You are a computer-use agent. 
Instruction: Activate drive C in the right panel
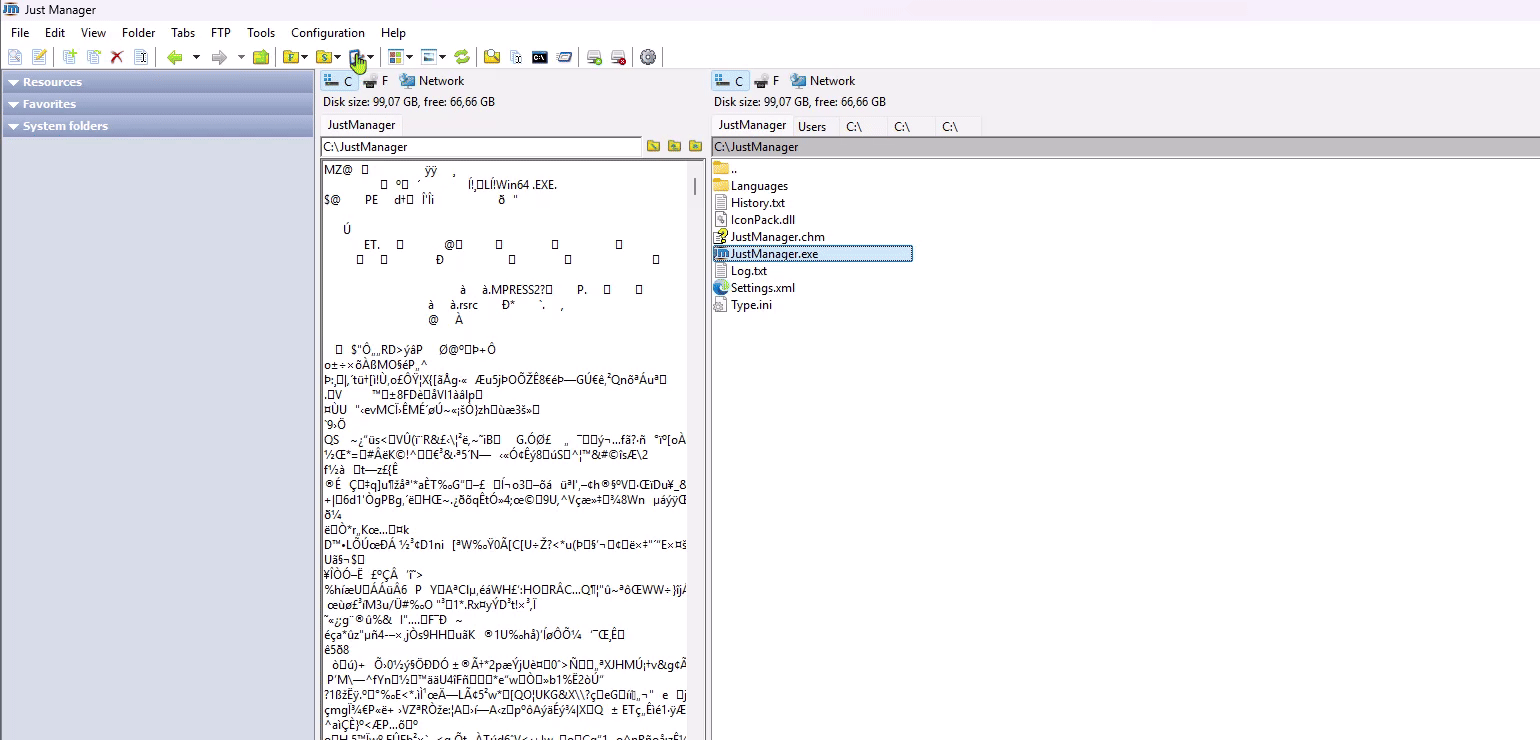coord(730,80)
